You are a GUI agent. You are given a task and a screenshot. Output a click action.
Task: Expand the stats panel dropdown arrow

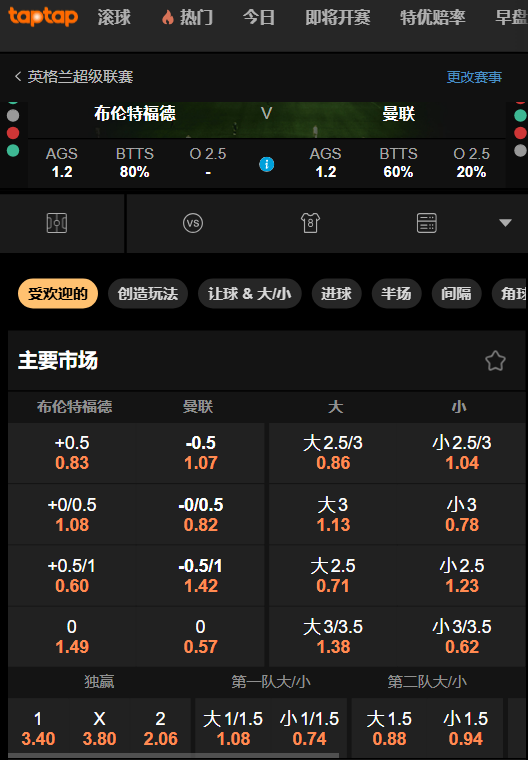coord(505,223)
